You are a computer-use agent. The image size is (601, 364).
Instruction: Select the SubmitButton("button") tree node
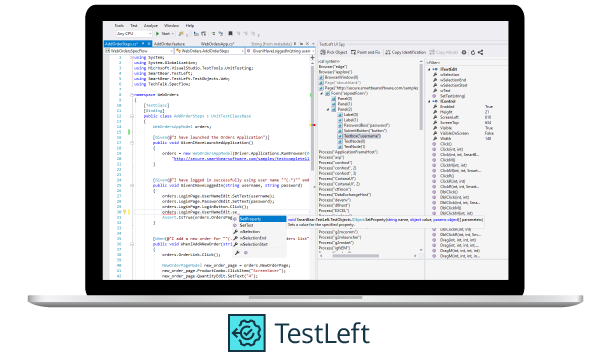tap(365, 131)
